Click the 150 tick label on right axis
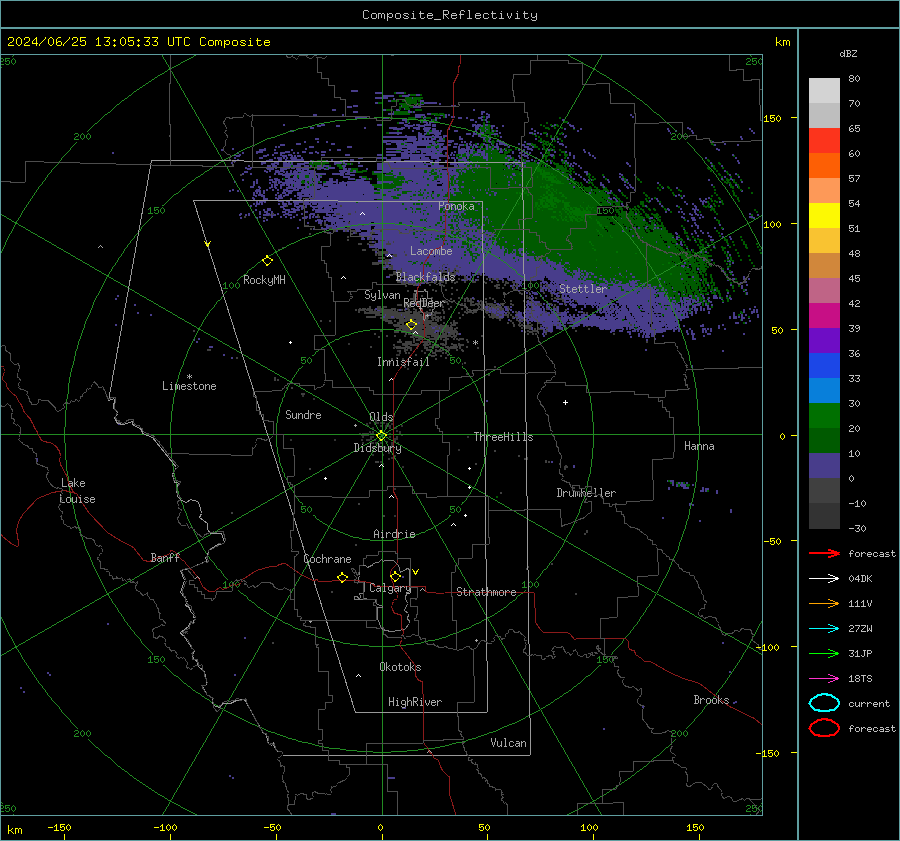 click(772, 118)
